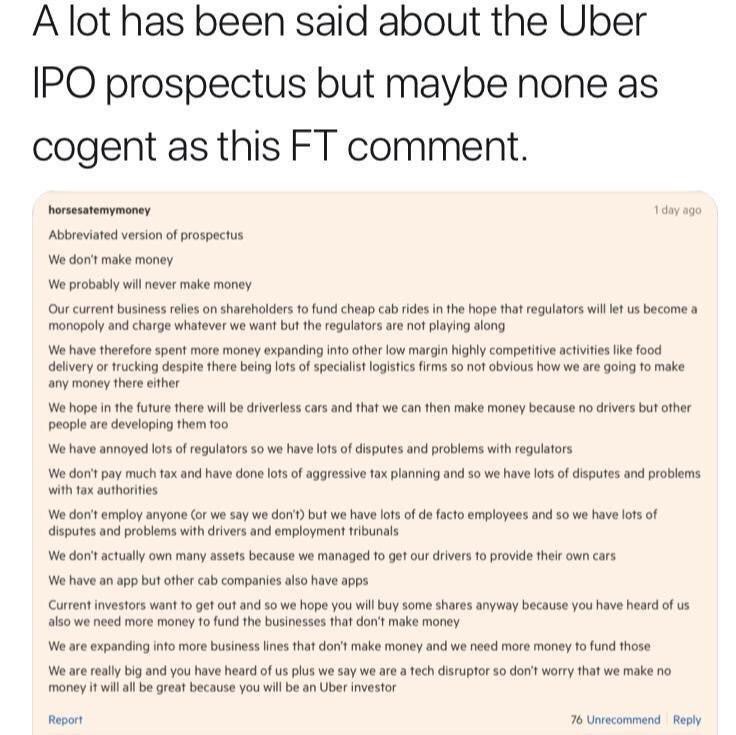Click line about expanding into more business lines
Viewport: 736px width, 735px height.
pyautogui.click(x=349, y=646)
